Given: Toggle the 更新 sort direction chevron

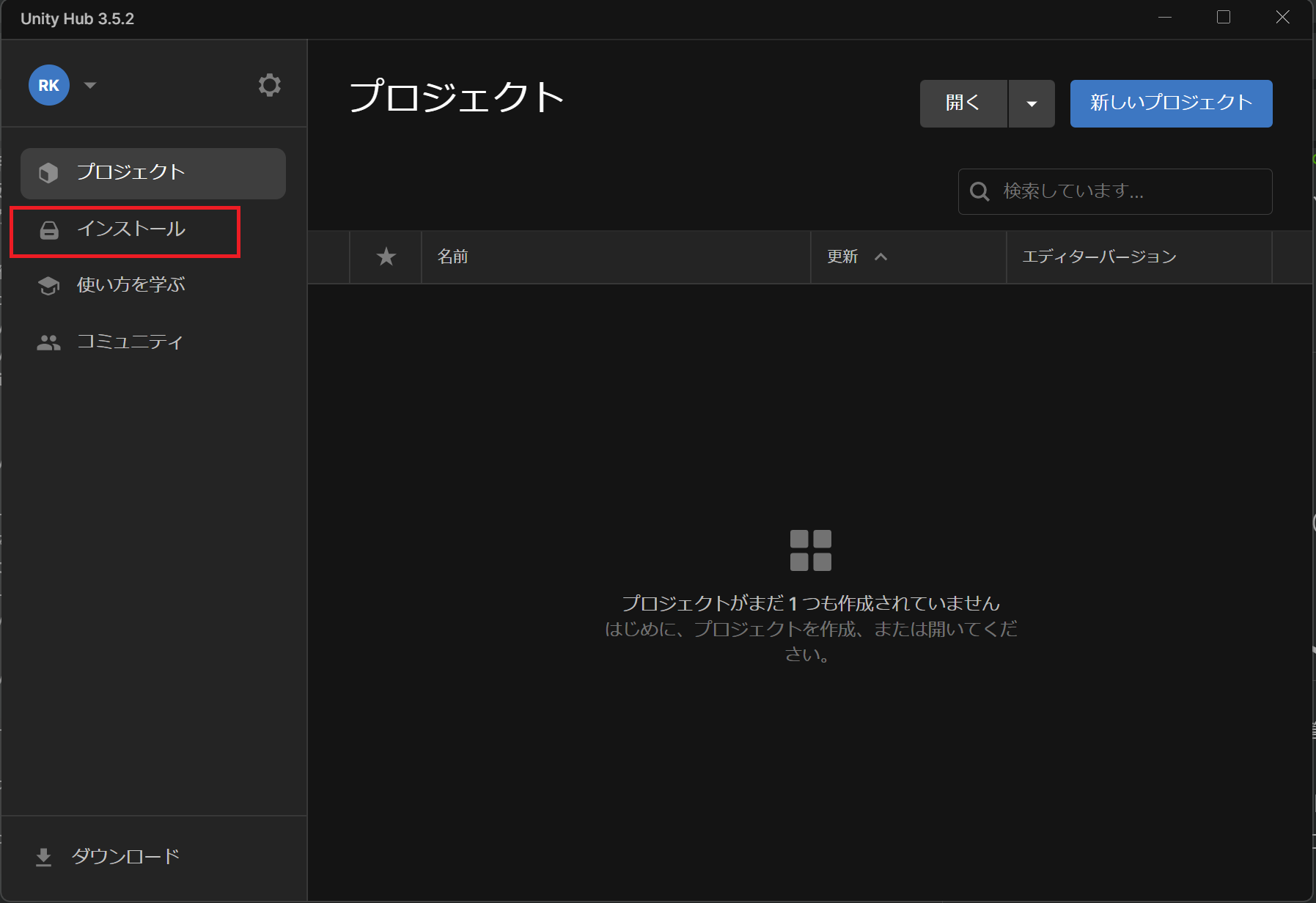Looking at the screenshot, I should [x=881, y=257].
